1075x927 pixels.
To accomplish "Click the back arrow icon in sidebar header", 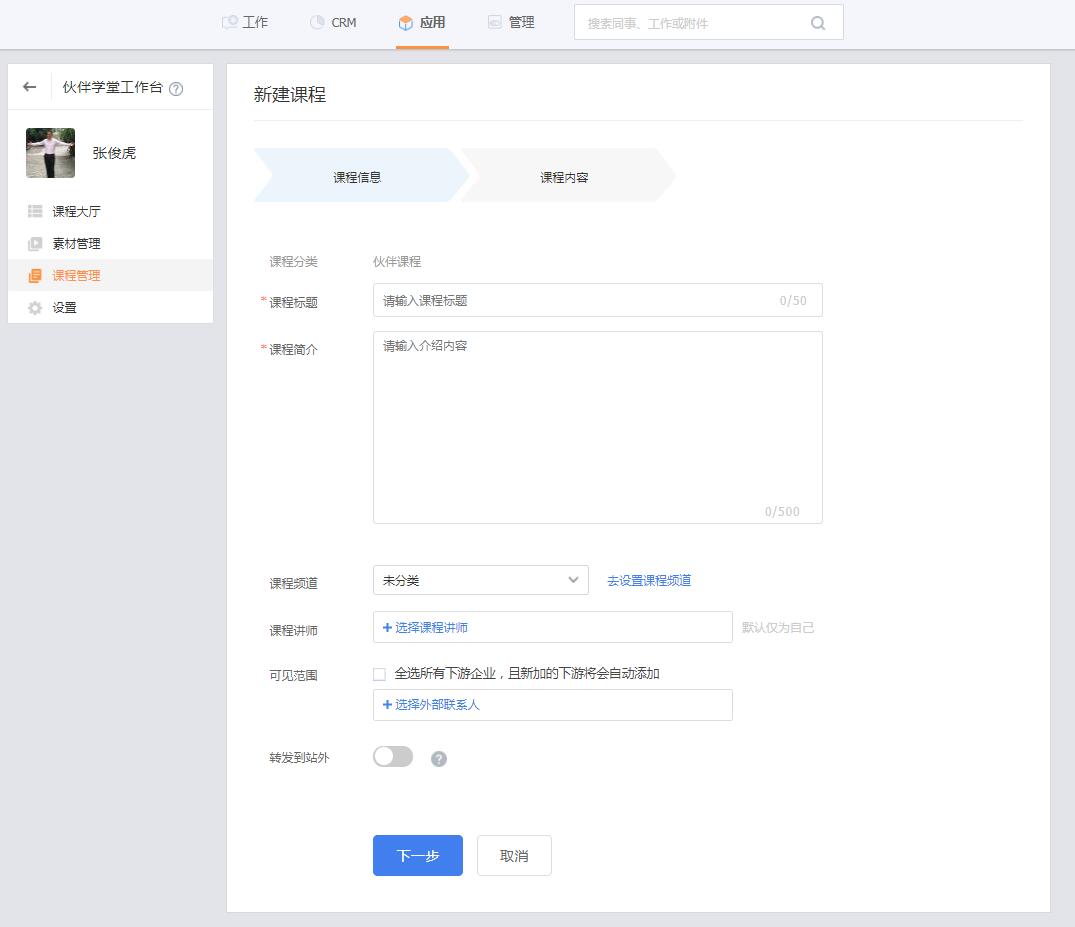I will pyautogui.click(x=30, y=87).
